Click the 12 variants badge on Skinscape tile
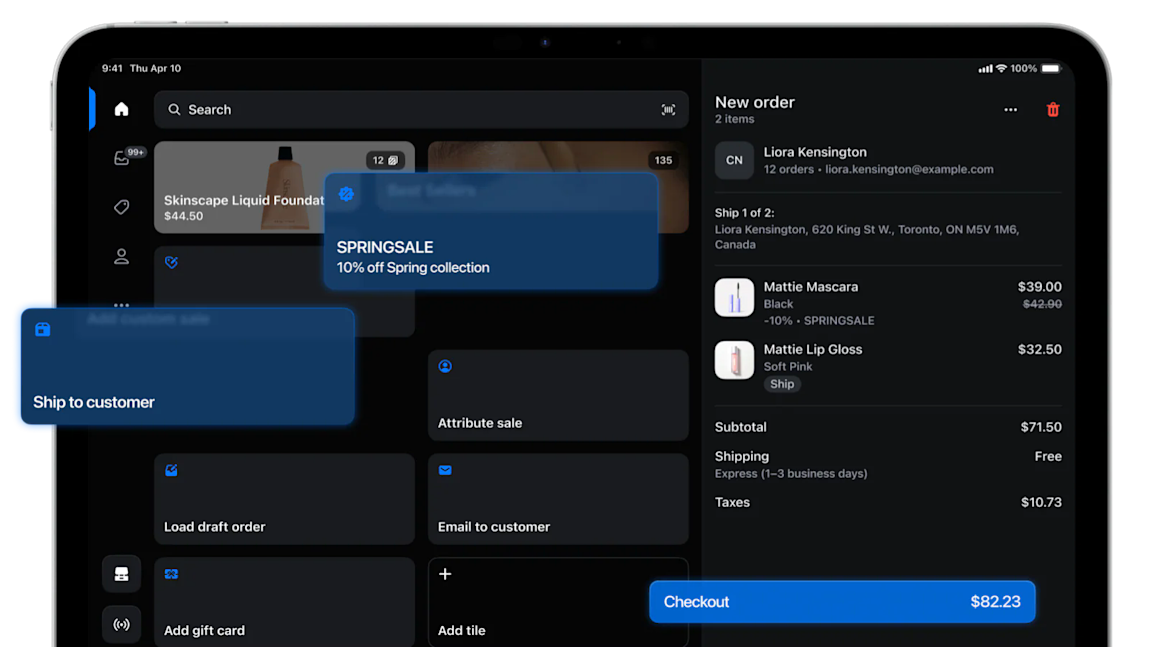1150x647 pixels. (385, 160)
